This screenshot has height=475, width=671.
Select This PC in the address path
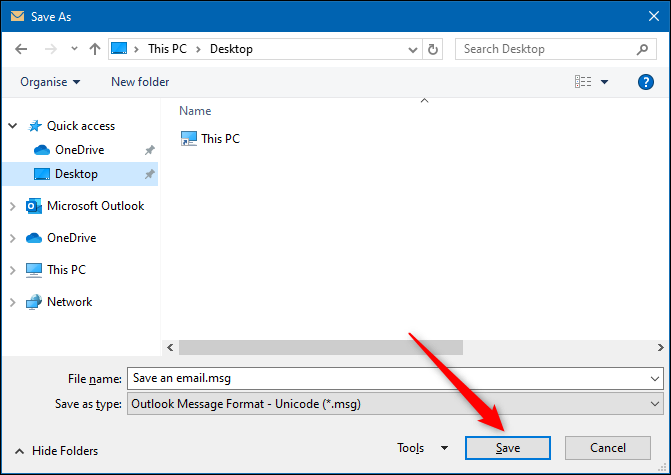[167, 49]
